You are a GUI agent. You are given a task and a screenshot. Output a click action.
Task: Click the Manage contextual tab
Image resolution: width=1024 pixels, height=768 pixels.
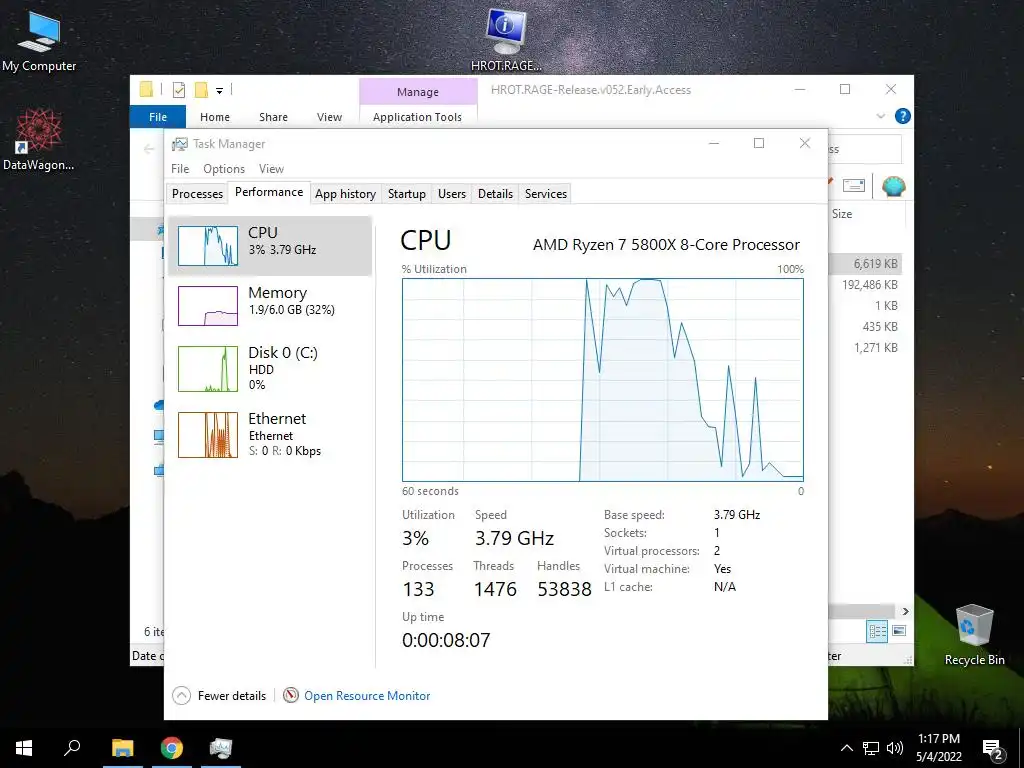point(418,92)
